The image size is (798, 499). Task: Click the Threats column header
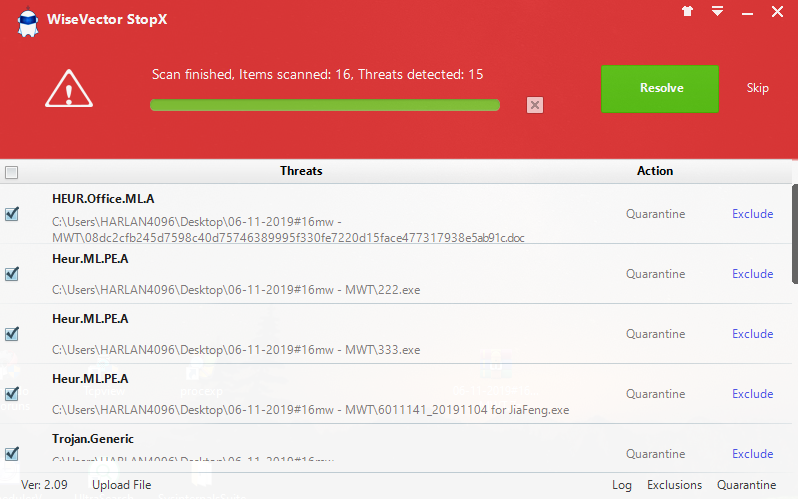301,171
